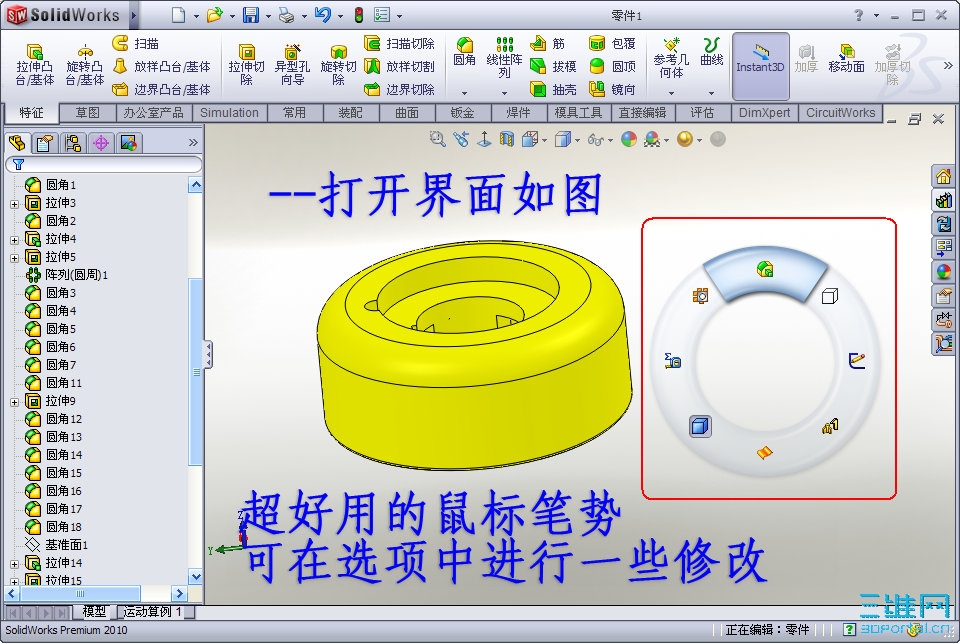Screen dimensions: 960x644
Task: Switch to the 运动算例 1 motion study tab
Action: 154,611
